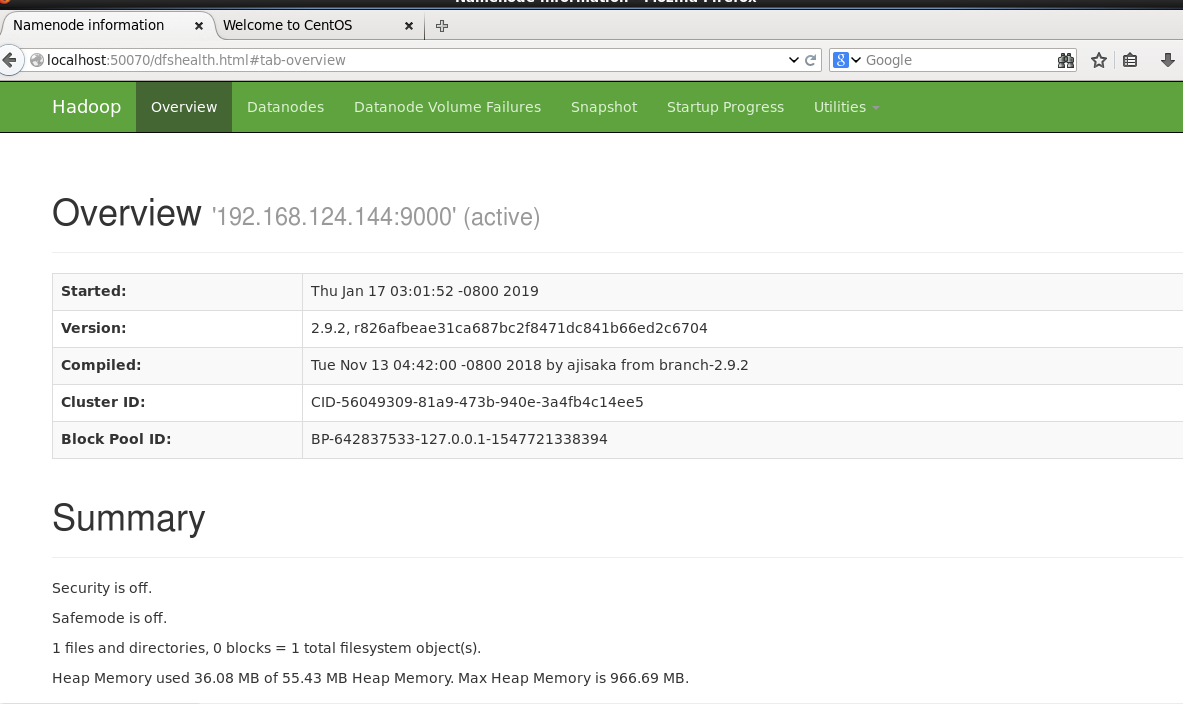
Task: Click the 'Cluster ID:' row label
Action: (x=103, y=402)
